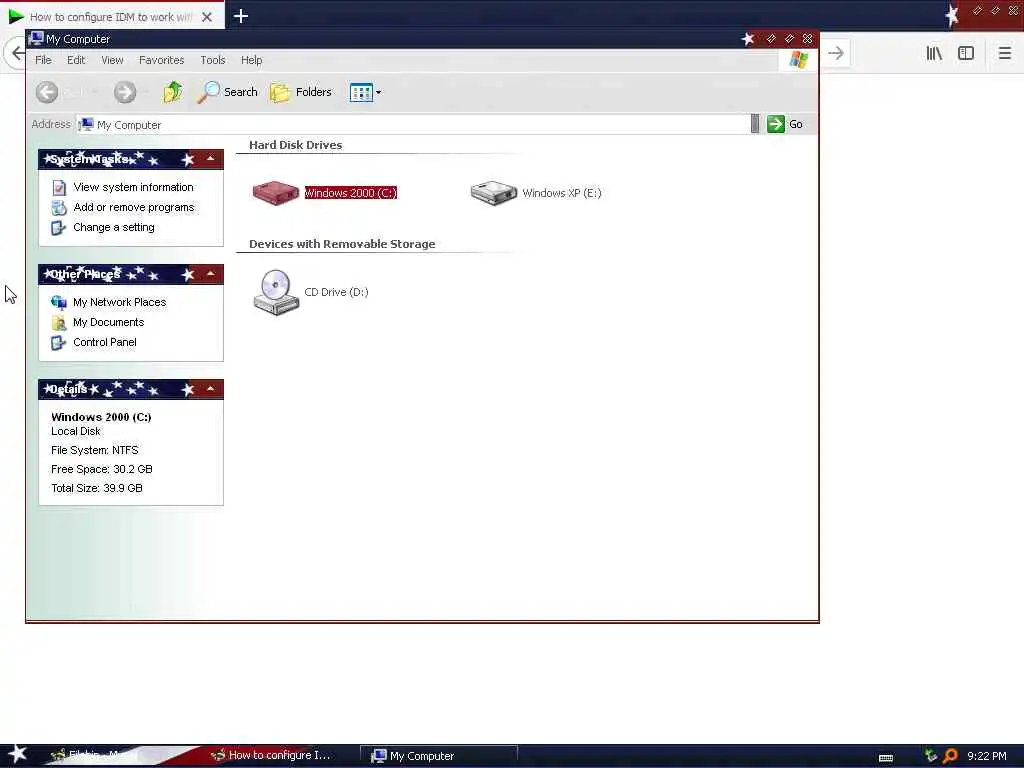Click the Control Panel icon
This screenshot has width=1024, height=768.
point(59,343)
